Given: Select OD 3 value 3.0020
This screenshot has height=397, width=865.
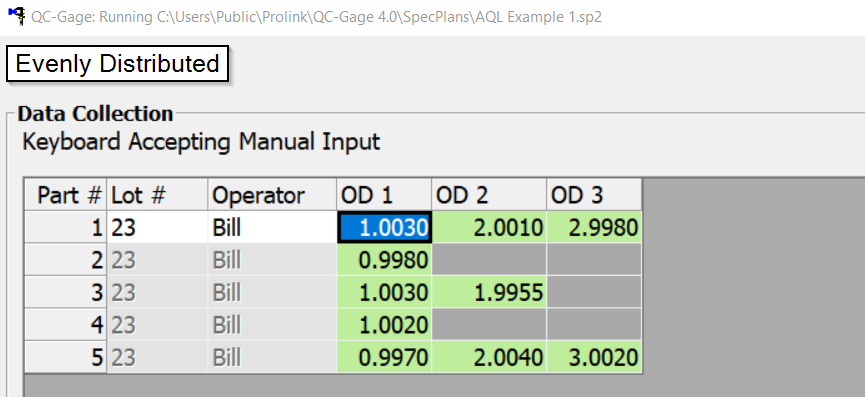Looking at the screenshot, I should pyautogui.click(x=594, y=357).
